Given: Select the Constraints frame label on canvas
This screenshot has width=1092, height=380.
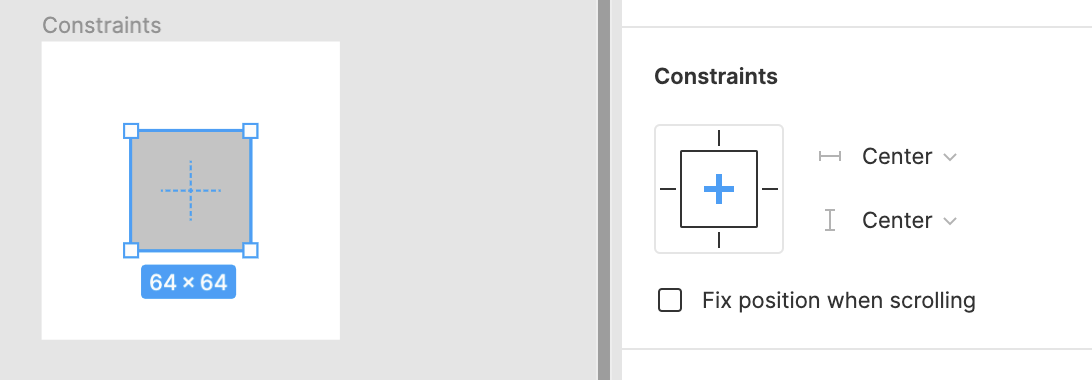Looking at the screenshot, I should 102,26.
